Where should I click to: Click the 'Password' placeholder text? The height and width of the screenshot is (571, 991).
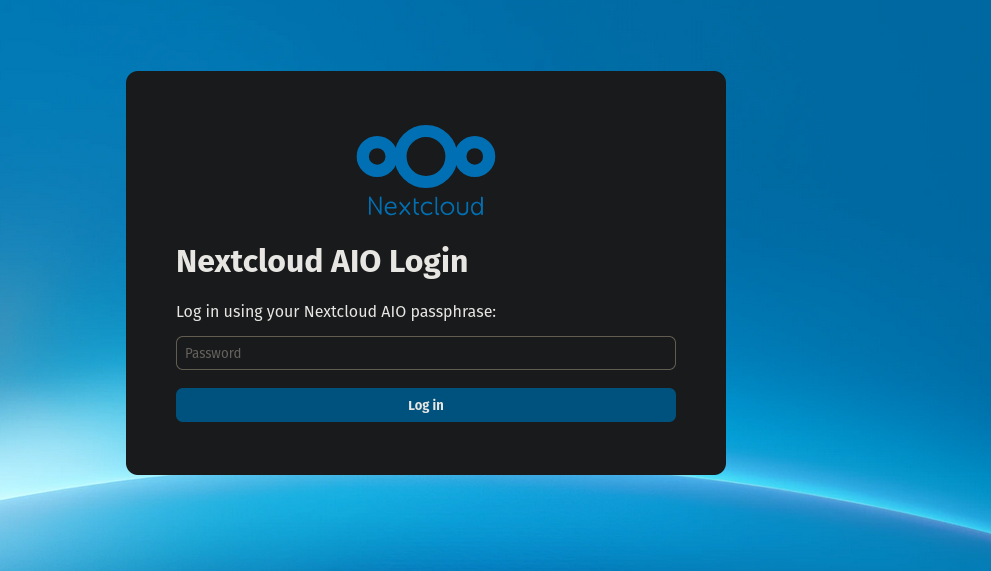click(x=213, y=353)
